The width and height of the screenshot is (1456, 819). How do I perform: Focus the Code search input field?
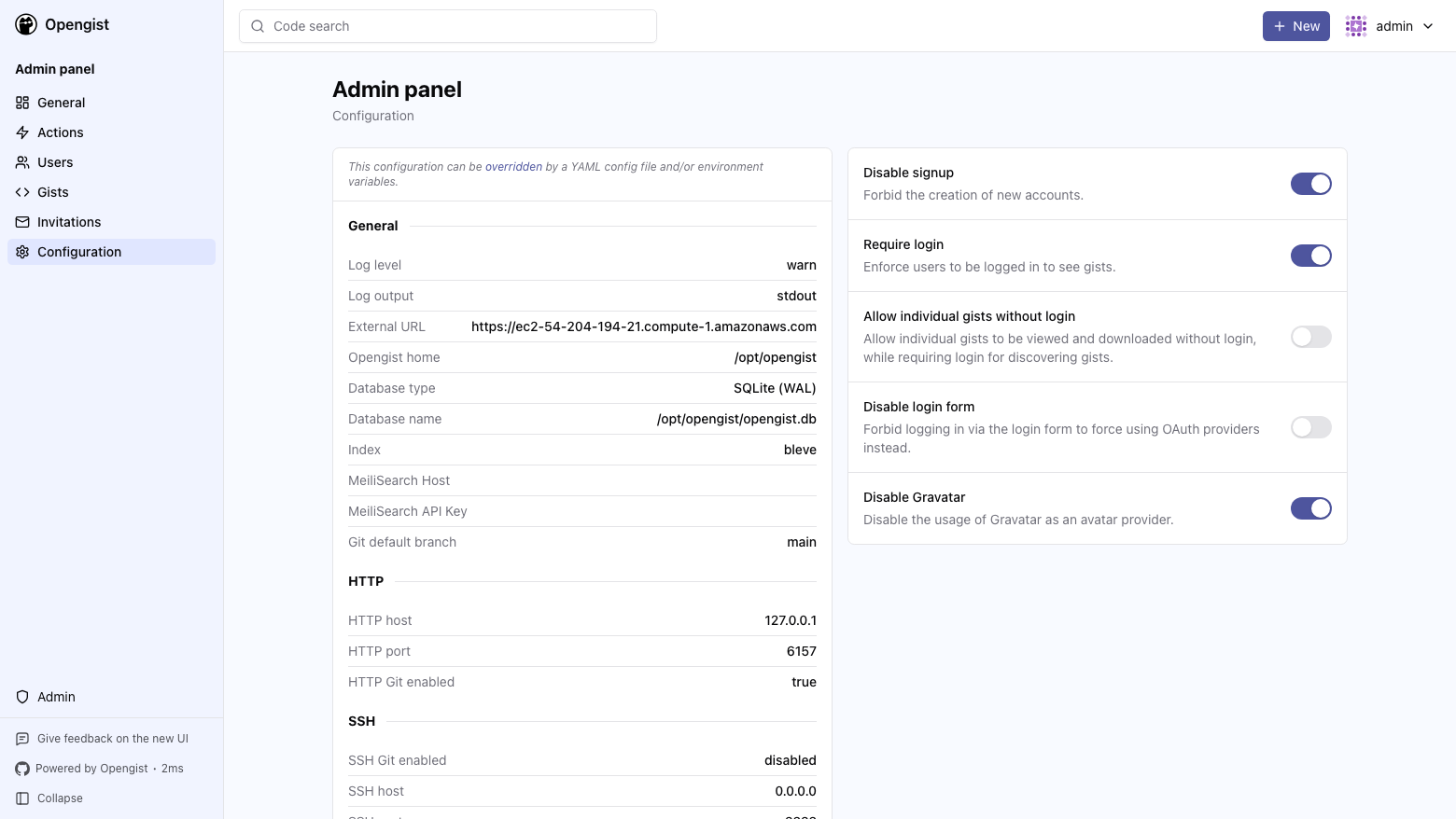448,26
